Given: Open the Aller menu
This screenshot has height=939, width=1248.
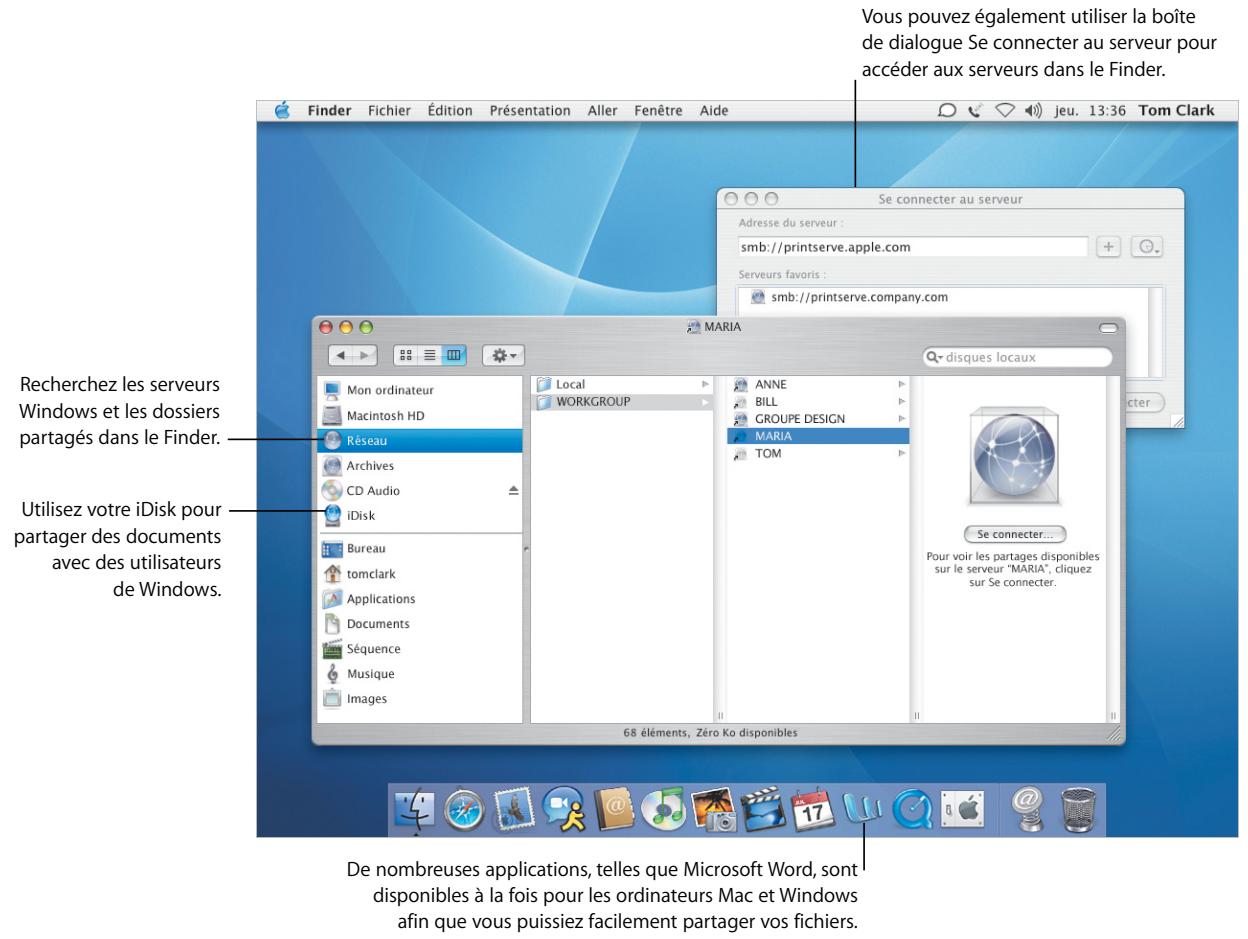Looking at the screenshot, I should (602, 111).
